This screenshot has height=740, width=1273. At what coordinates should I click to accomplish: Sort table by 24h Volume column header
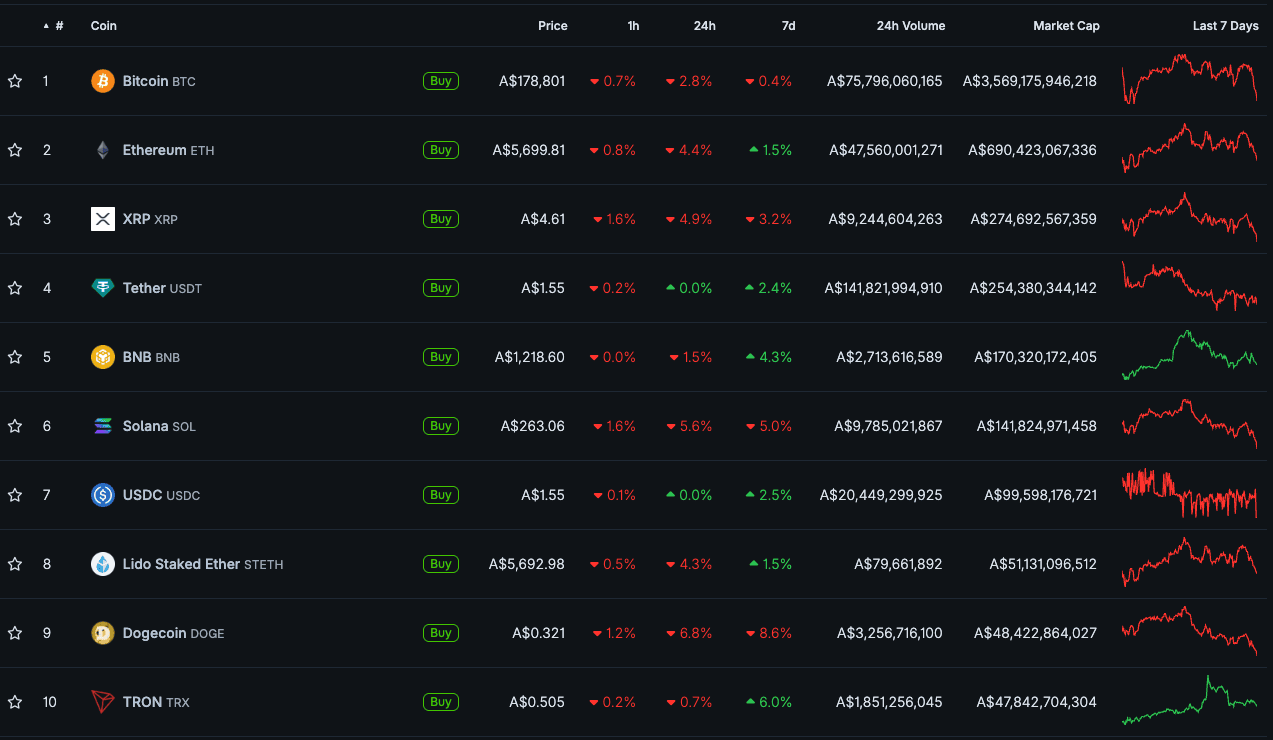(x=910, y=26)
